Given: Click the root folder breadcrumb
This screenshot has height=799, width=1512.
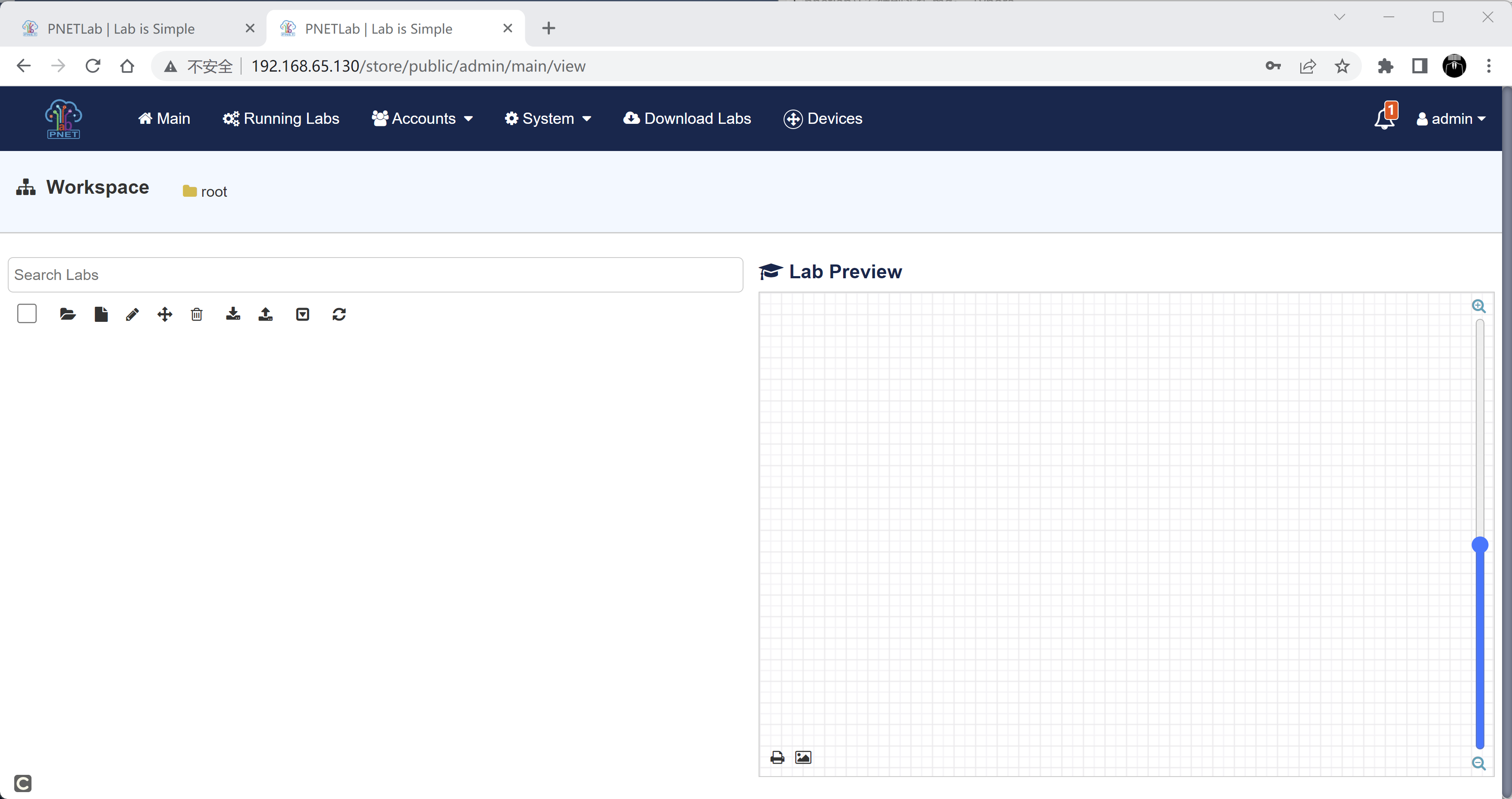Looking at the screenshot, I should pos(205,192).
